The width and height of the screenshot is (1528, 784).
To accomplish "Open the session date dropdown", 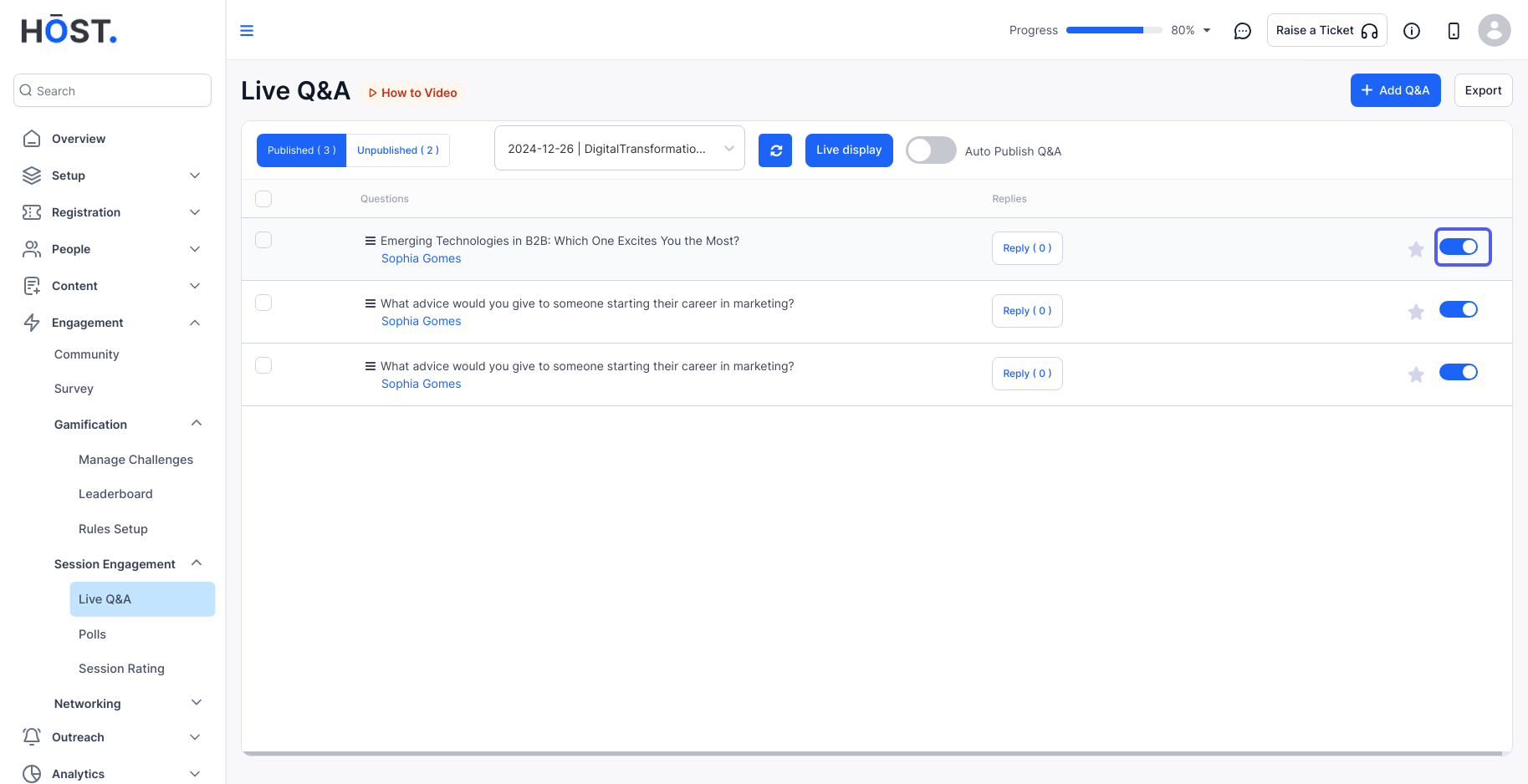I will (x=620, y=149).
